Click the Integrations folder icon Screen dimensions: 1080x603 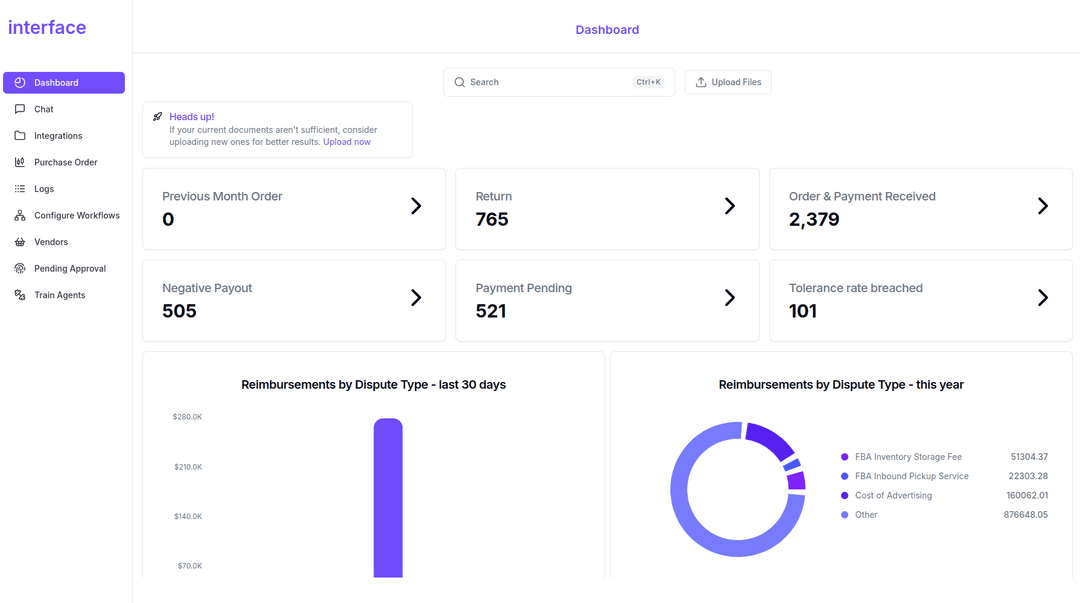pyautogui.click(x=20, y=136)
